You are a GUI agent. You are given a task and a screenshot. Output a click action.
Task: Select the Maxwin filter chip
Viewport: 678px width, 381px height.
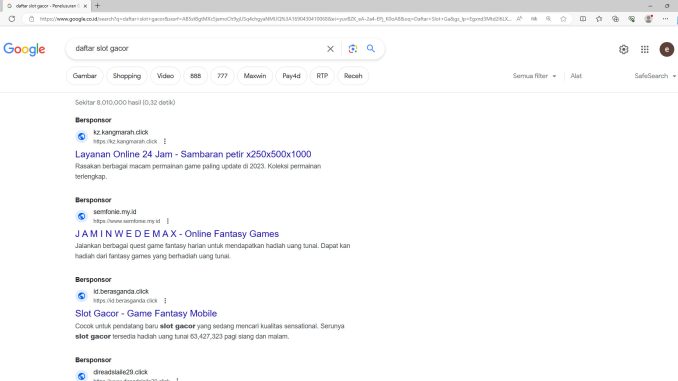[x=255, y=76]
